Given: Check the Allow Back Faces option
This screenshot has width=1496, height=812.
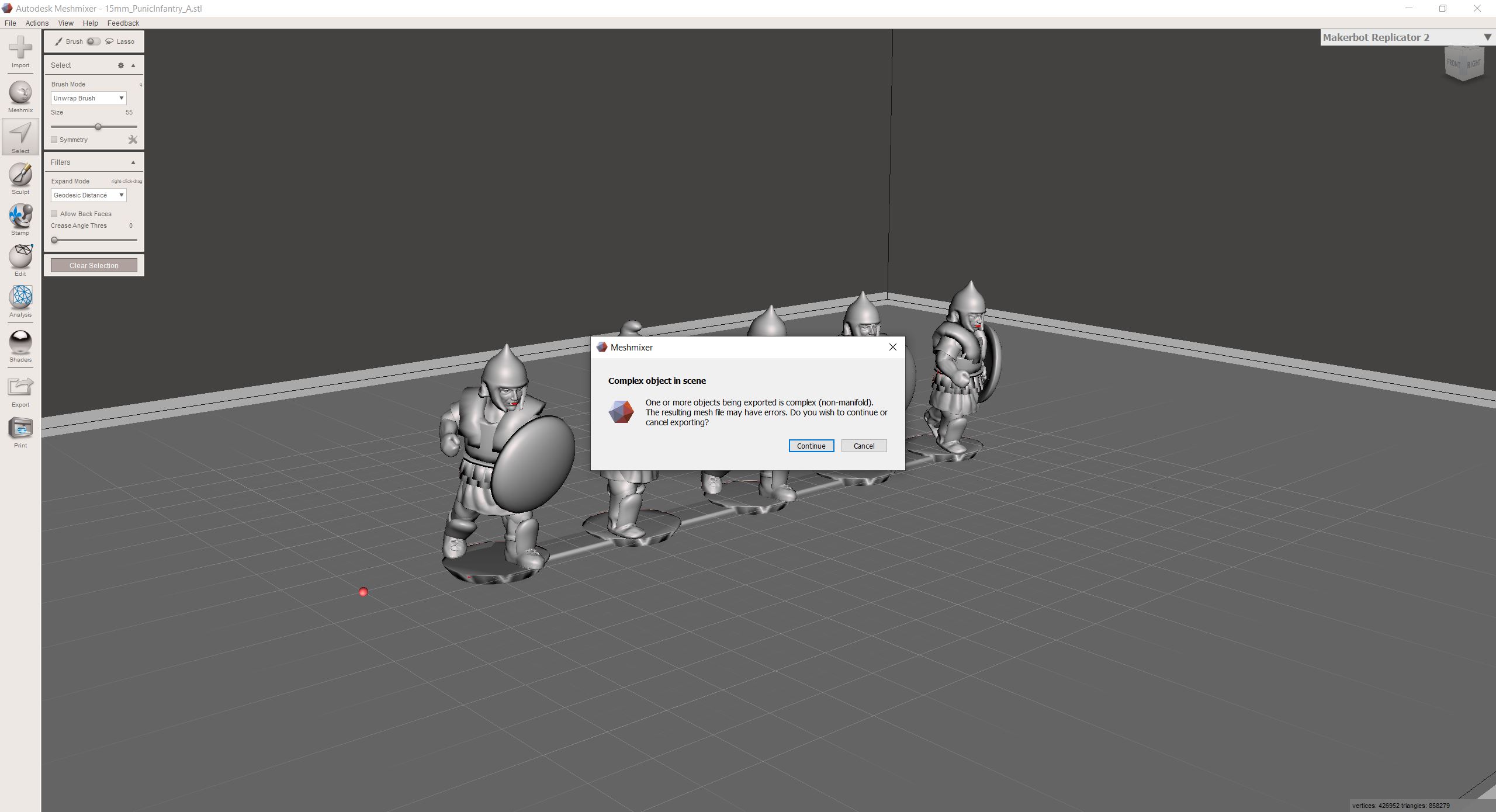Looking at the screenshot, I should point(54,214).
